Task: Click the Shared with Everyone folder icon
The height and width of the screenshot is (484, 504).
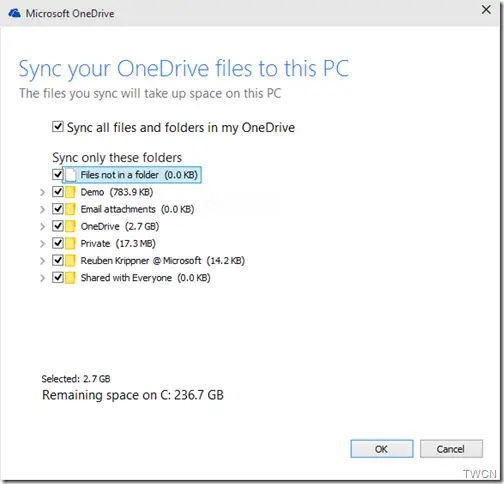Action: click(70, 278)
